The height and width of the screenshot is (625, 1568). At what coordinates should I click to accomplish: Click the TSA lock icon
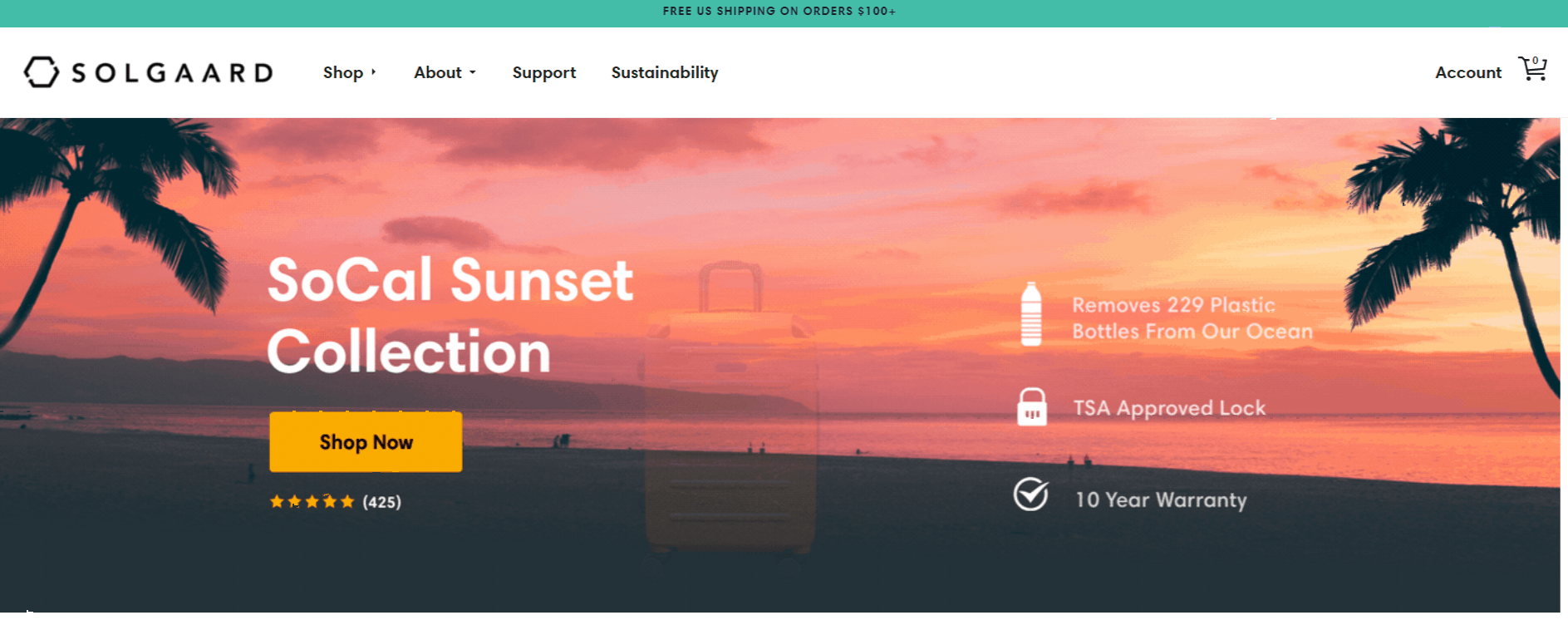(1032, 407)
